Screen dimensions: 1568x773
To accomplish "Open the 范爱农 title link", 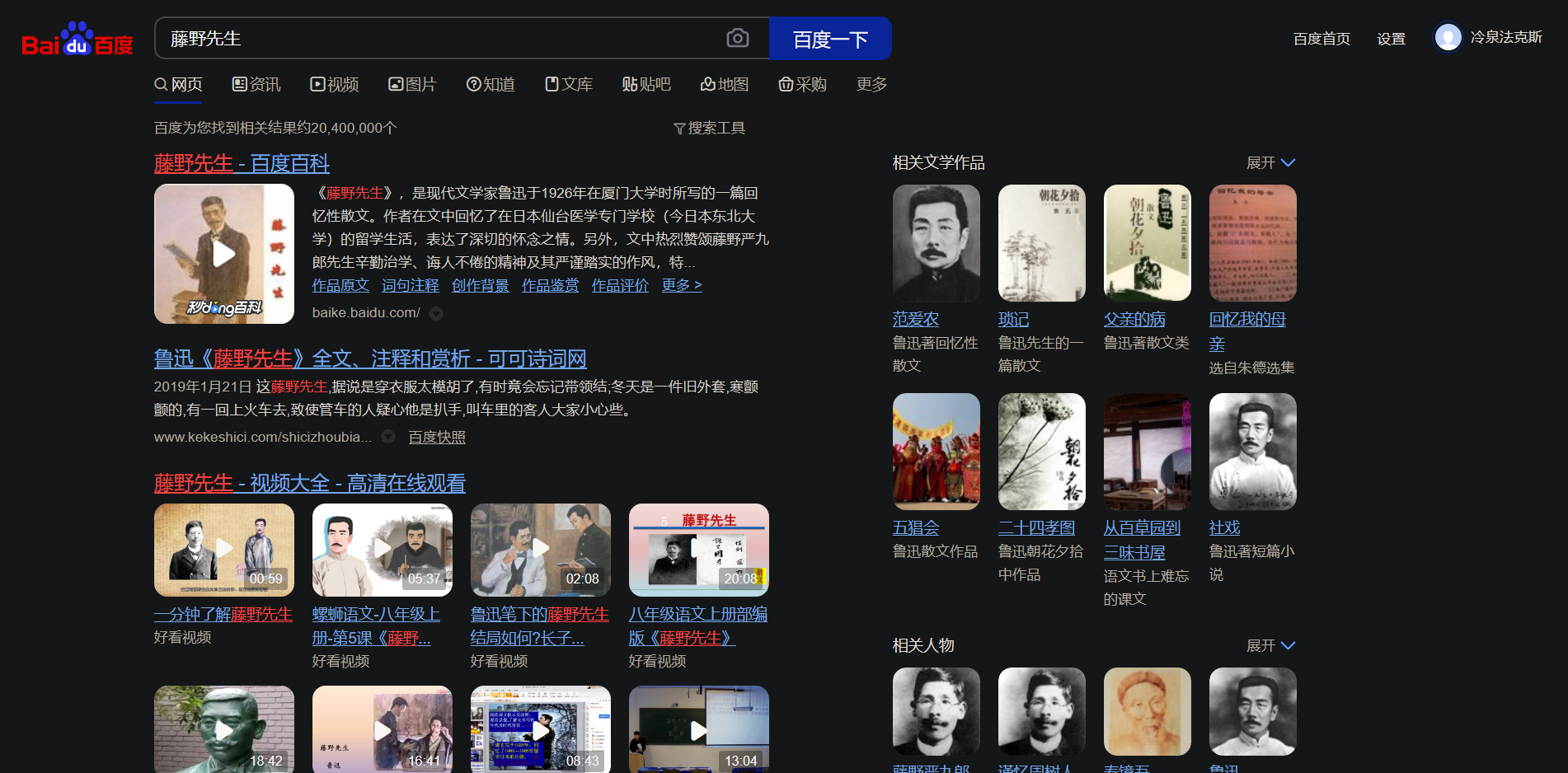I will click(x=916, y=320).
